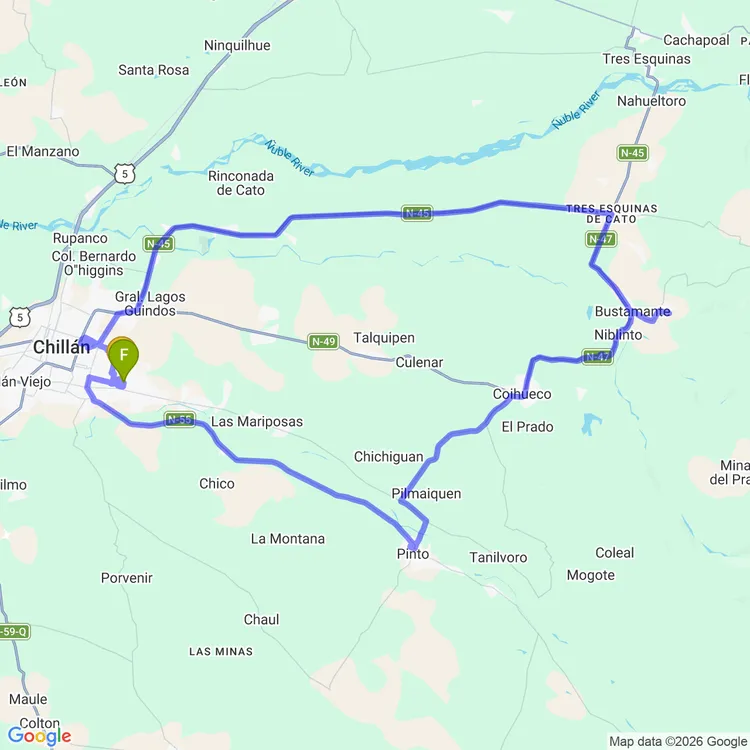Image resolution: width=750 pixels, height=750 pixels.
Task: Click the Map data ©2026 Google attribution
Action: [x=679, y=741]
